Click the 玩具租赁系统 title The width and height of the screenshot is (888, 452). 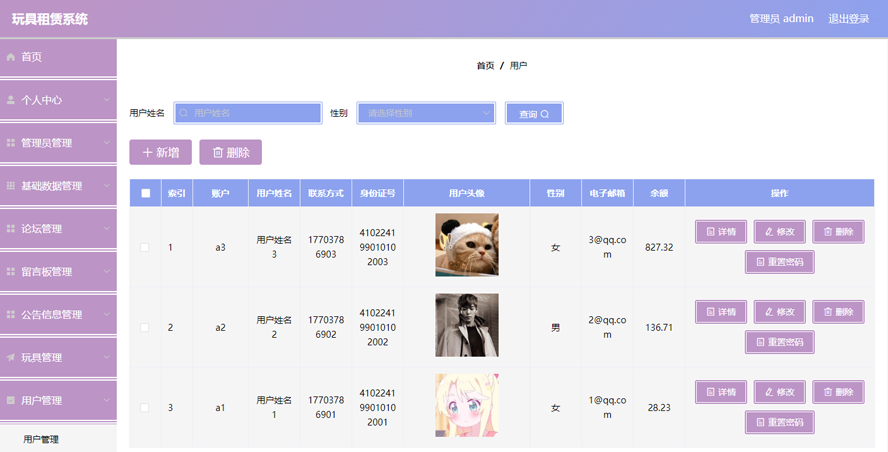click(50, 19)
